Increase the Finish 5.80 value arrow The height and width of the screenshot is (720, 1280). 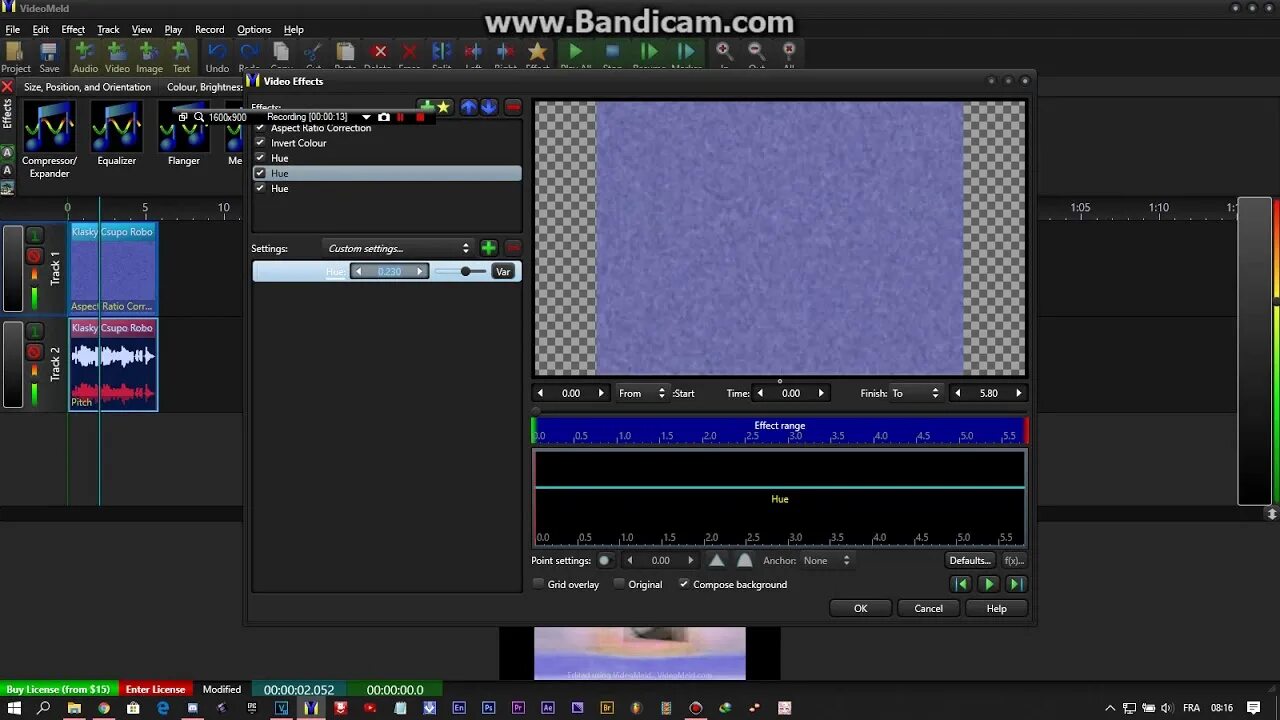coord(1019,393)
